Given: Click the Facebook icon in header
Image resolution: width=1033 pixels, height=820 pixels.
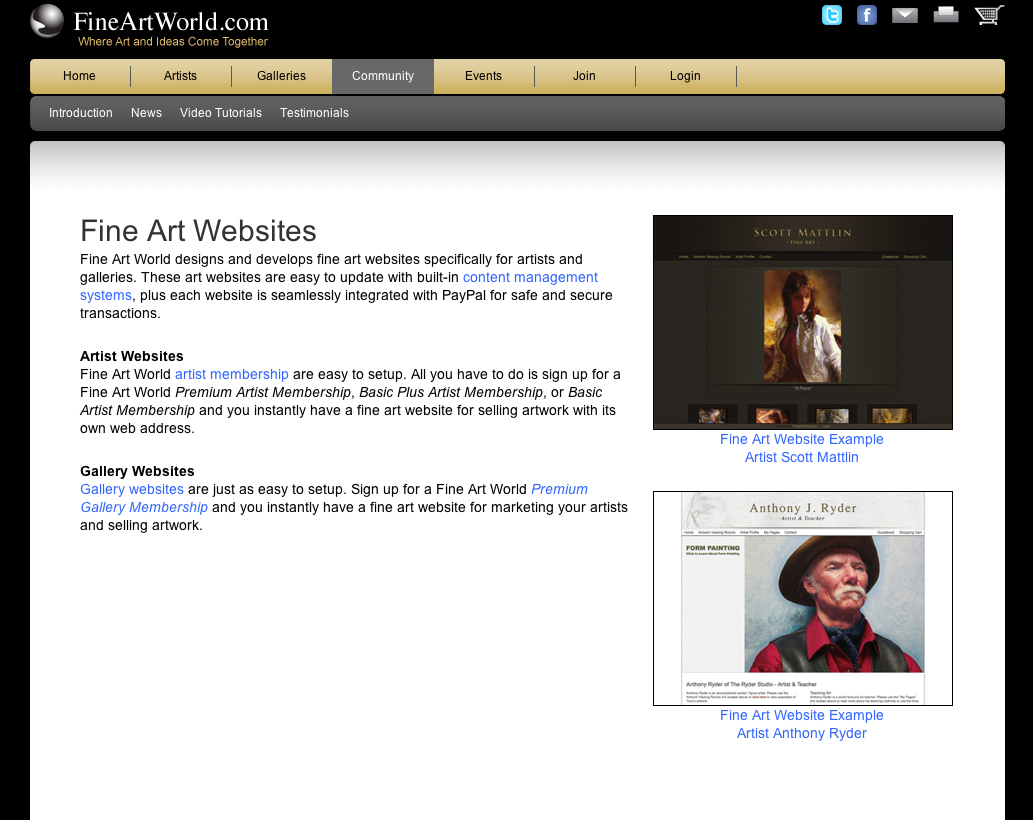Looking at the screenshot, I should pyautogui.click(x=866, y=15).
